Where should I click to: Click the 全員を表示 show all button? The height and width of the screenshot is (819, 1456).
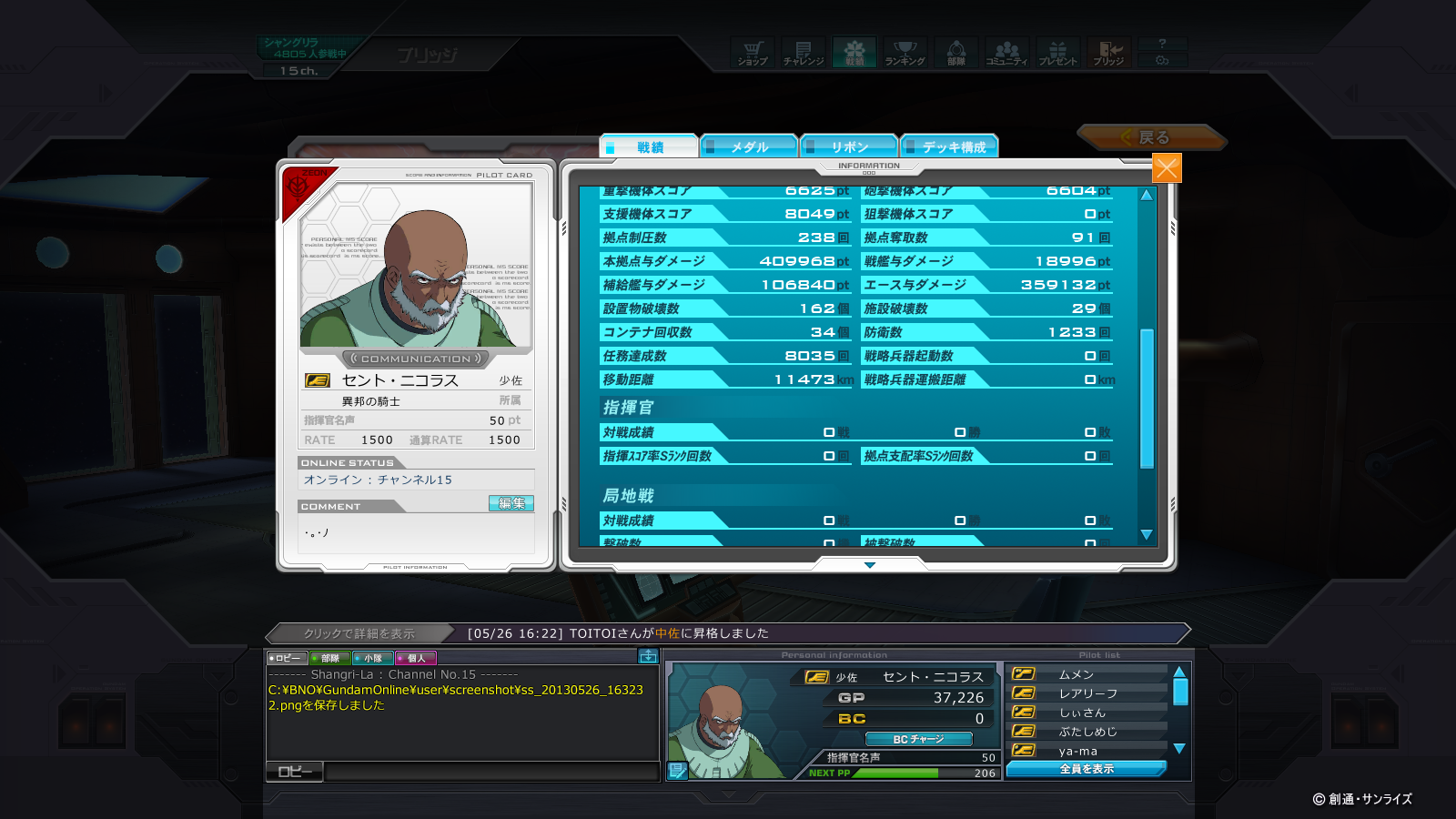pyautogui.click(x=1086, y=769)
